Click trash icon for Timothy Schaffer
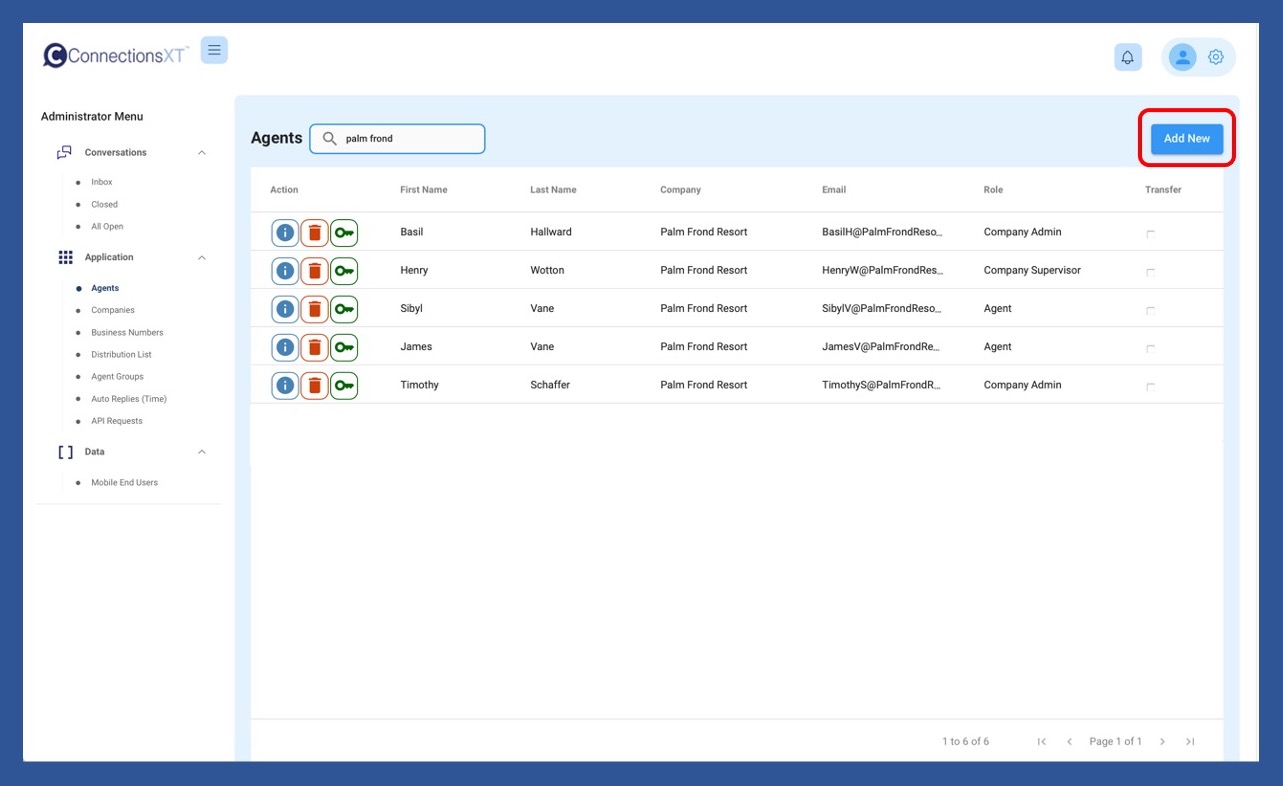 click(x=314, y=385)
